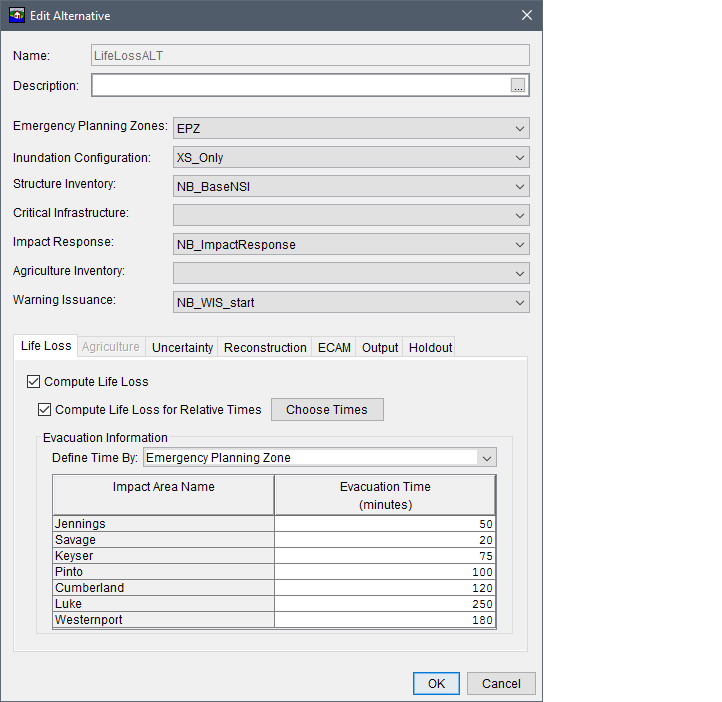Viewport: 722px width, 702px height.
Task: Switch to the Output tab
Action: 380,348
